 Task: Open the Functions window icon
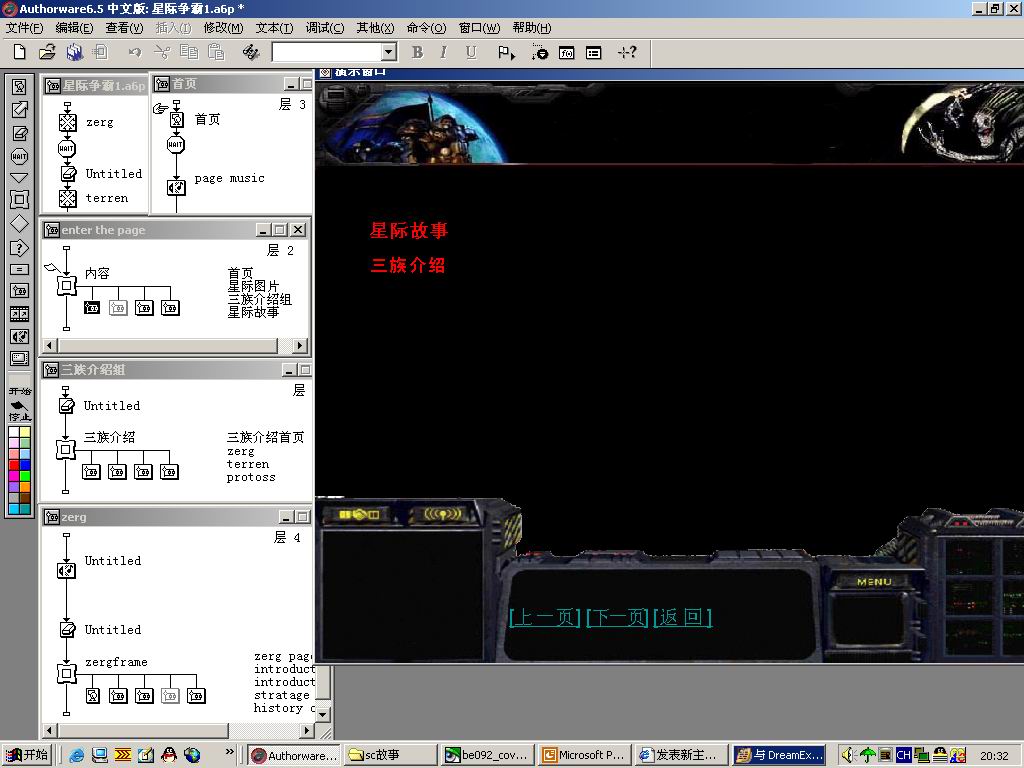point(566,53)
